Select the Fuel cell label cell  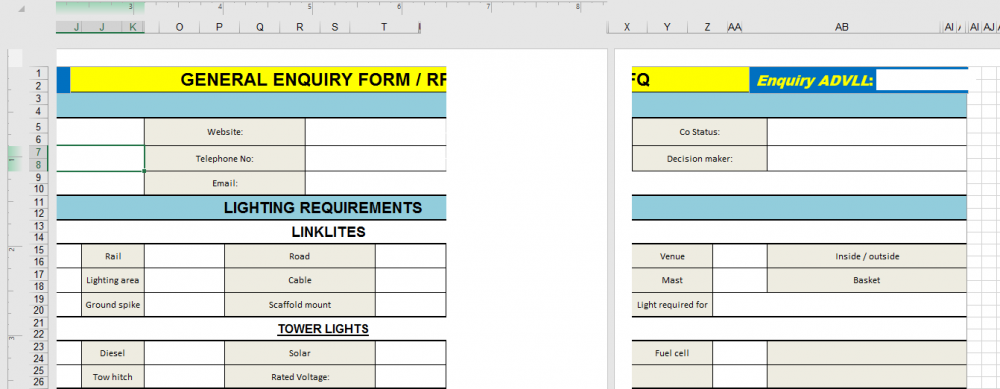tap(672, 353)
